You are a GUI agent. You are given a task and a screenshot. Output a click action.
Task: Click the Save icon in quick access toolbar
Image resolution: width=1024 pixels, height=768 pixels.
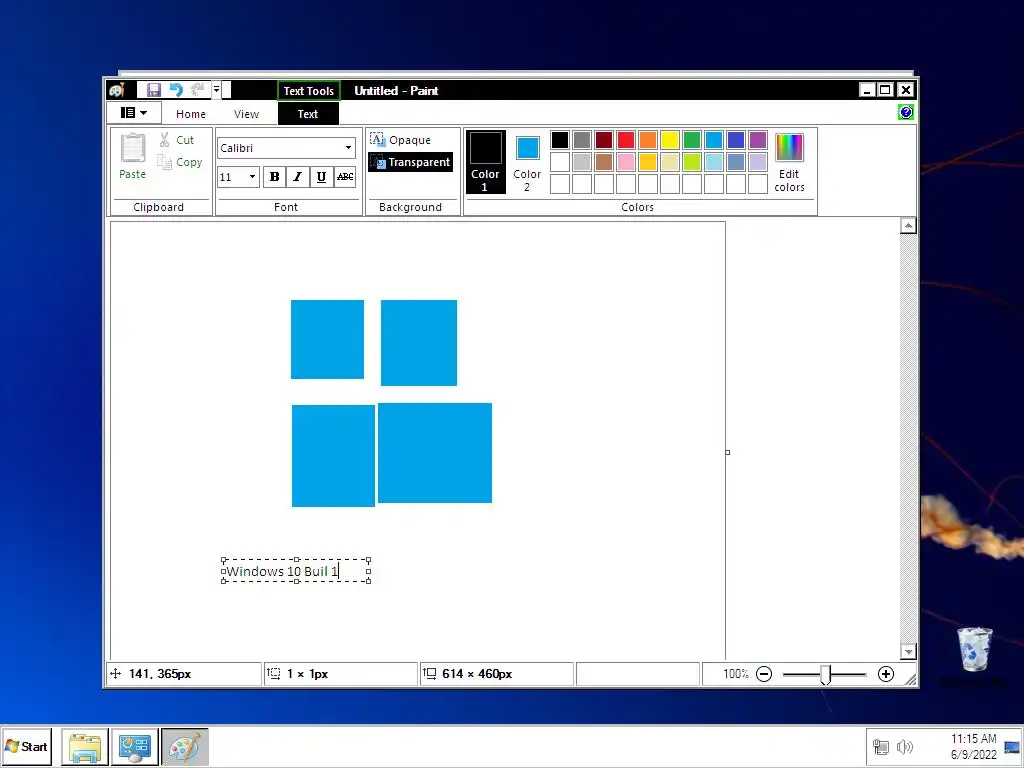(x=153, y=90)
